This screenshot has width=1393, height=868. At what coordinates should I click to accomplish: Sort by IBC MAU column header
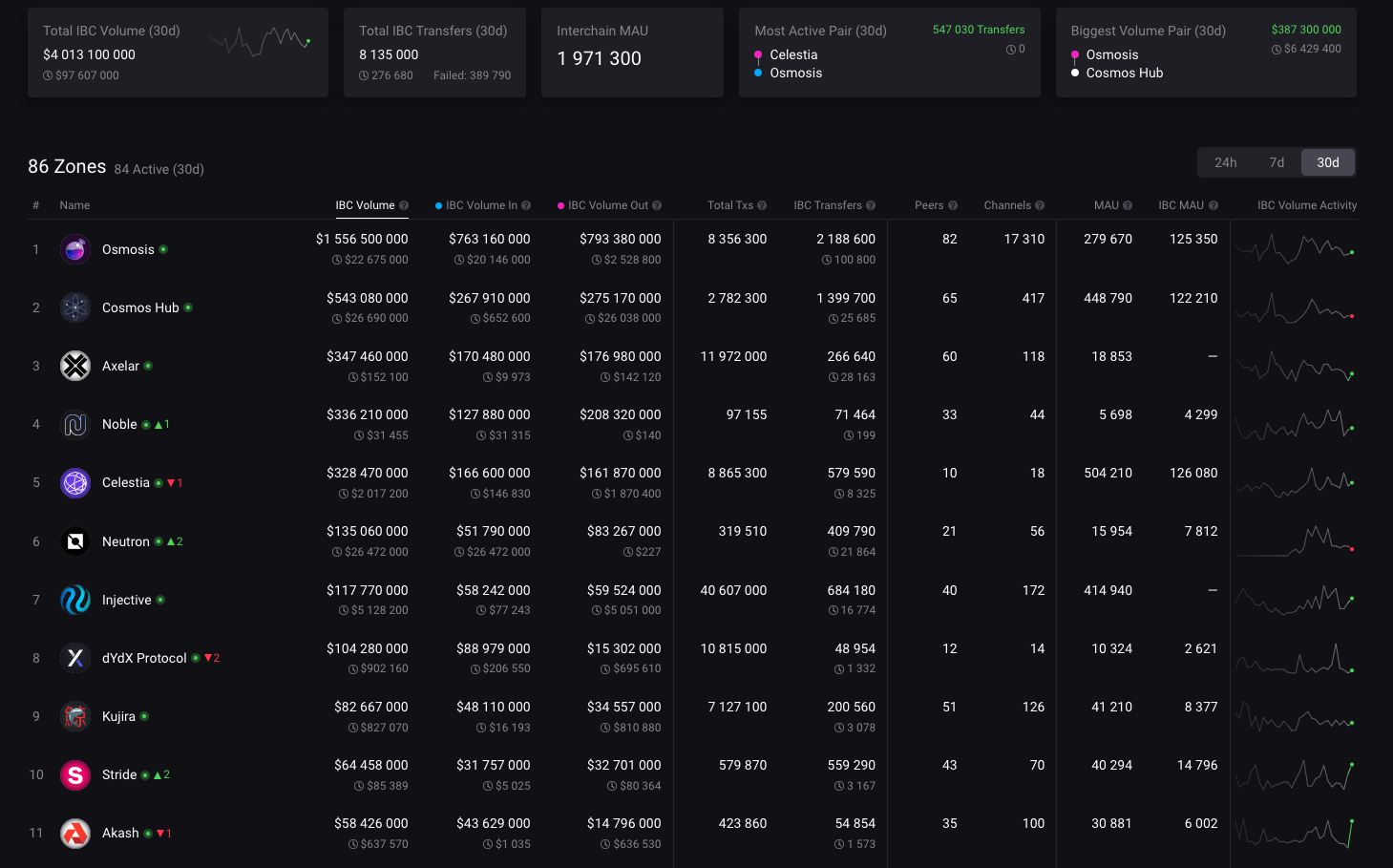pyautogui.click(x=1181, y=205)
